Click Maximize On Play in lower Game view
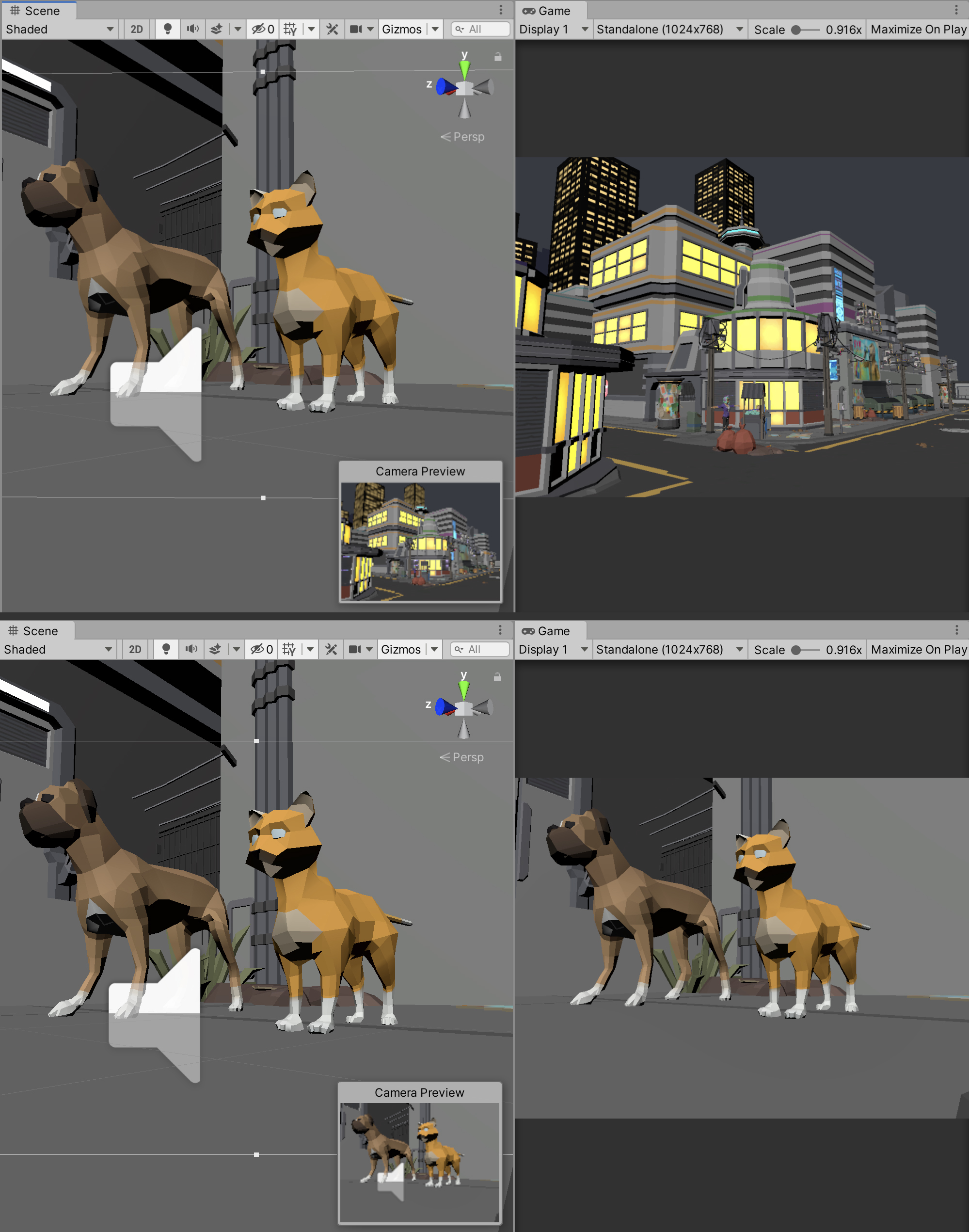This screenshot has width=969, height=1232. [x=918, y=649]
